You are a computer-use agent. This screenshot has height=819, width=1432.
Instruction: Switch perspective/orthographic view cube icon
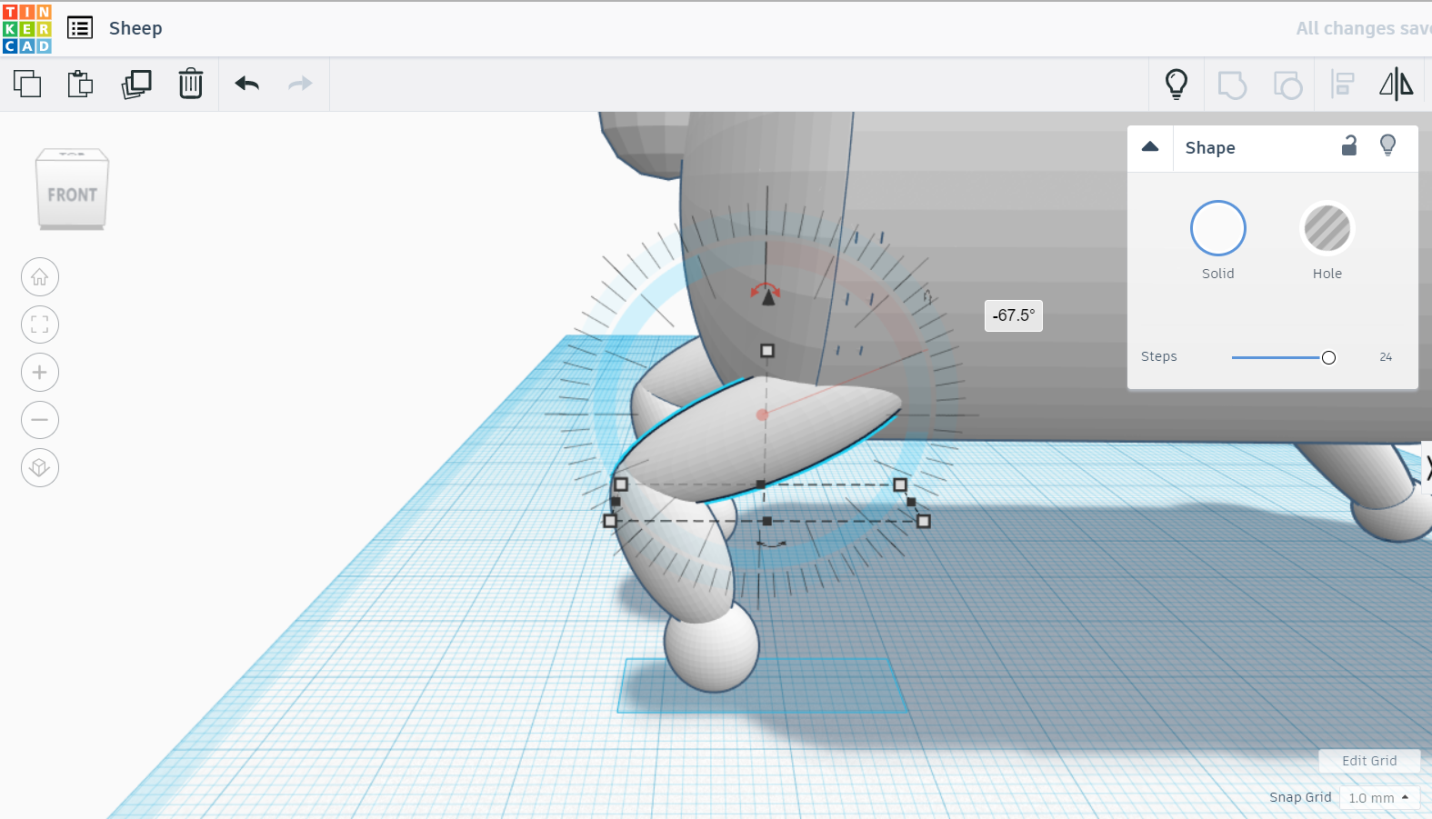tap(40, 468)
